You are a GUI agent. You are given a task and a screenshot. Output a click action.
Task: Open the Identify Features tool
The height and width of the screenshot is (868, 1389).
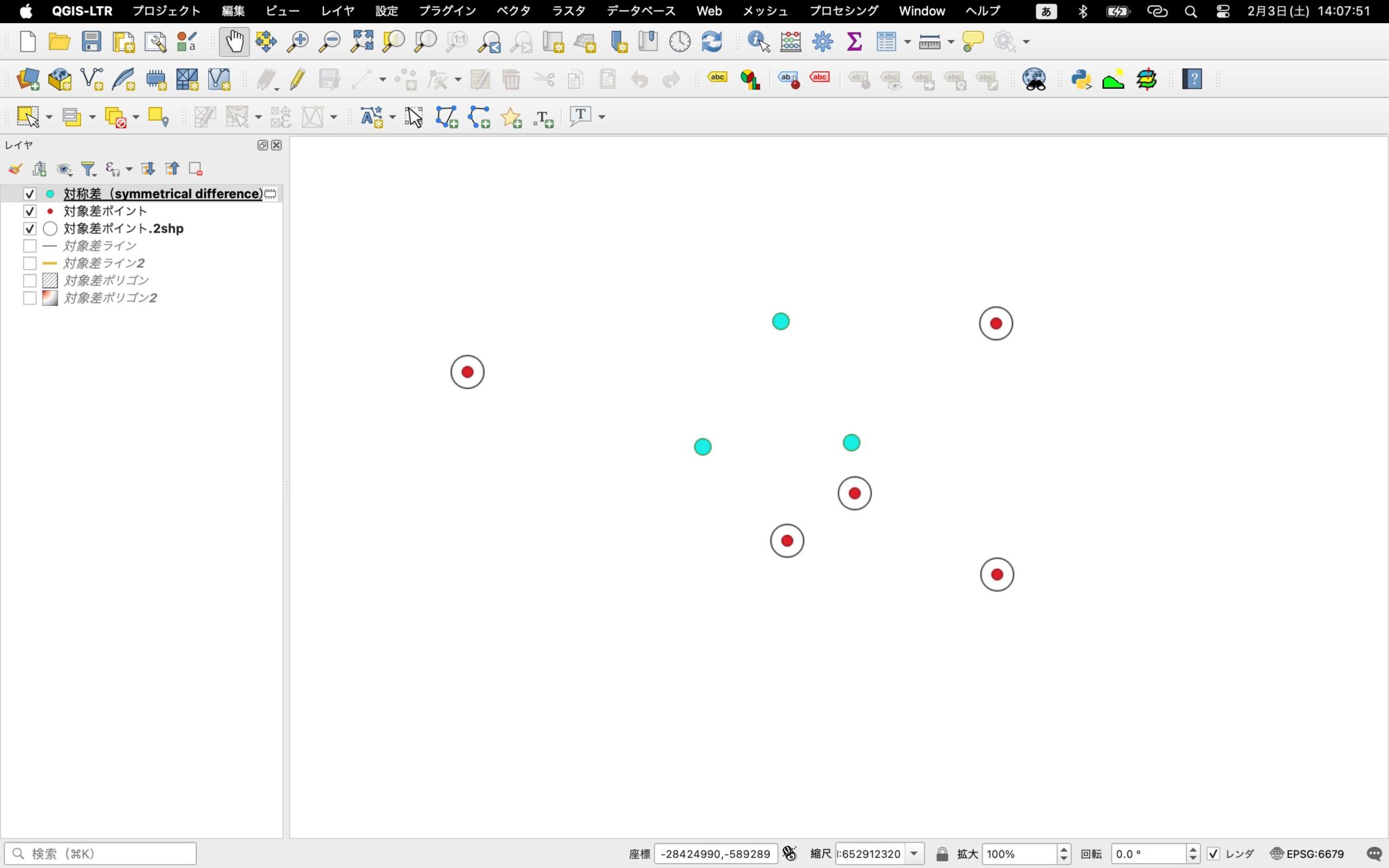point(758,42)
